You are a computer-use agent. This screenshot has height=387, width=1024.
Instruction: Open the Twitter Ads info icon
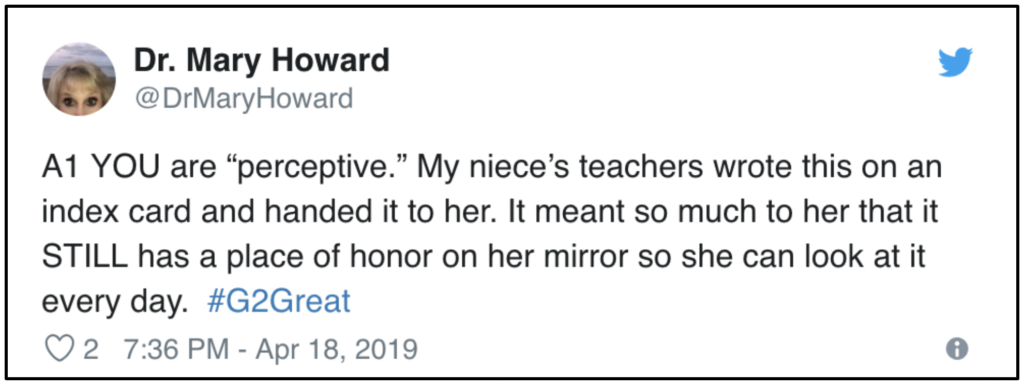[957, 348]
